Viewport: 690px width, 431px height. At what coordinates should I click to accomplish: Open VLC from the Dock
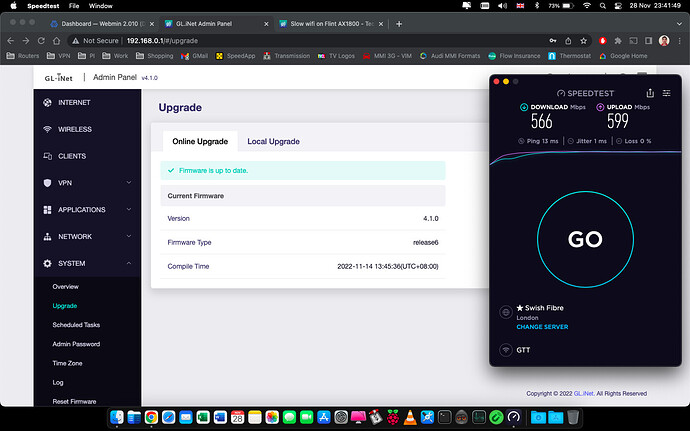(410, 417)
